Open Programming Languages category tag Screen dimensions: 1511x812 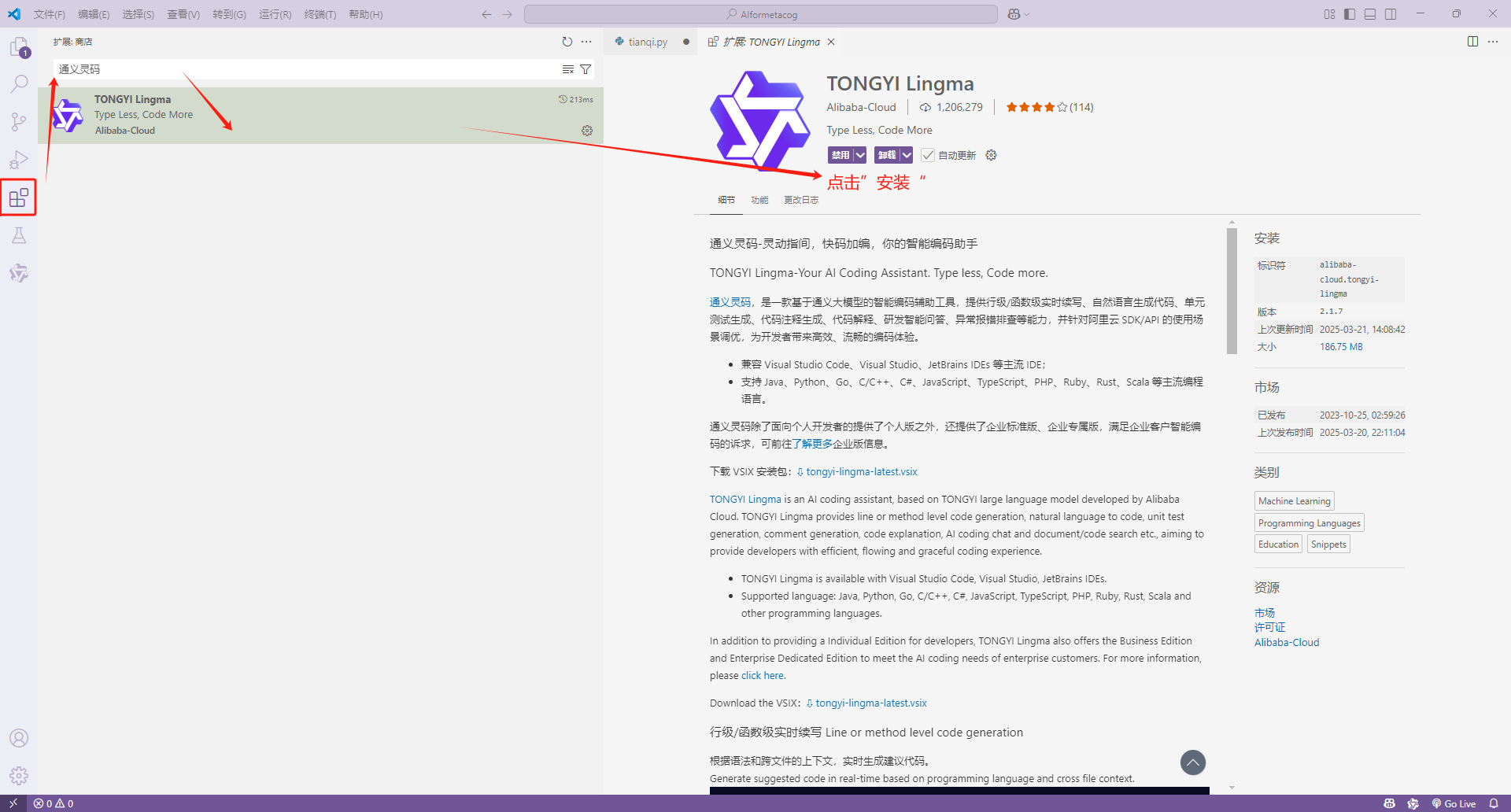(1309, 523)
